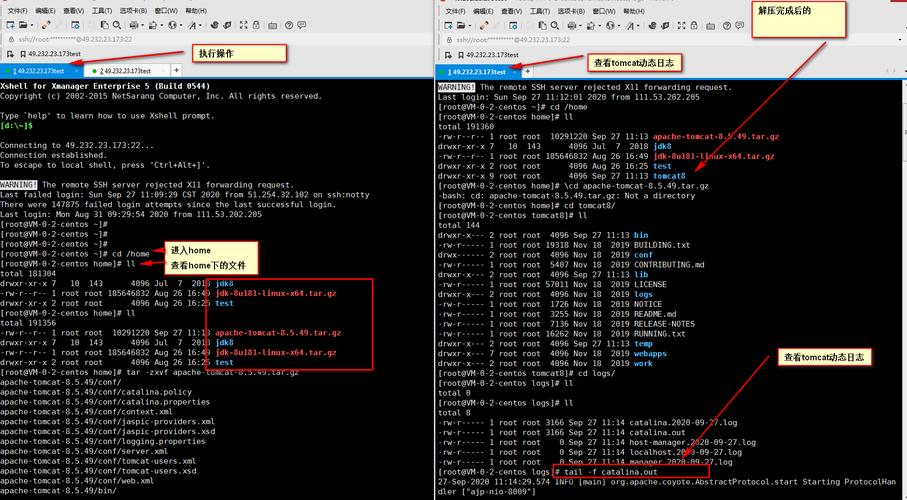This screenshot has width=907, height=500.
Task: Click keyboard compose icon in right window toolbar
Action: tap(710, 26)
